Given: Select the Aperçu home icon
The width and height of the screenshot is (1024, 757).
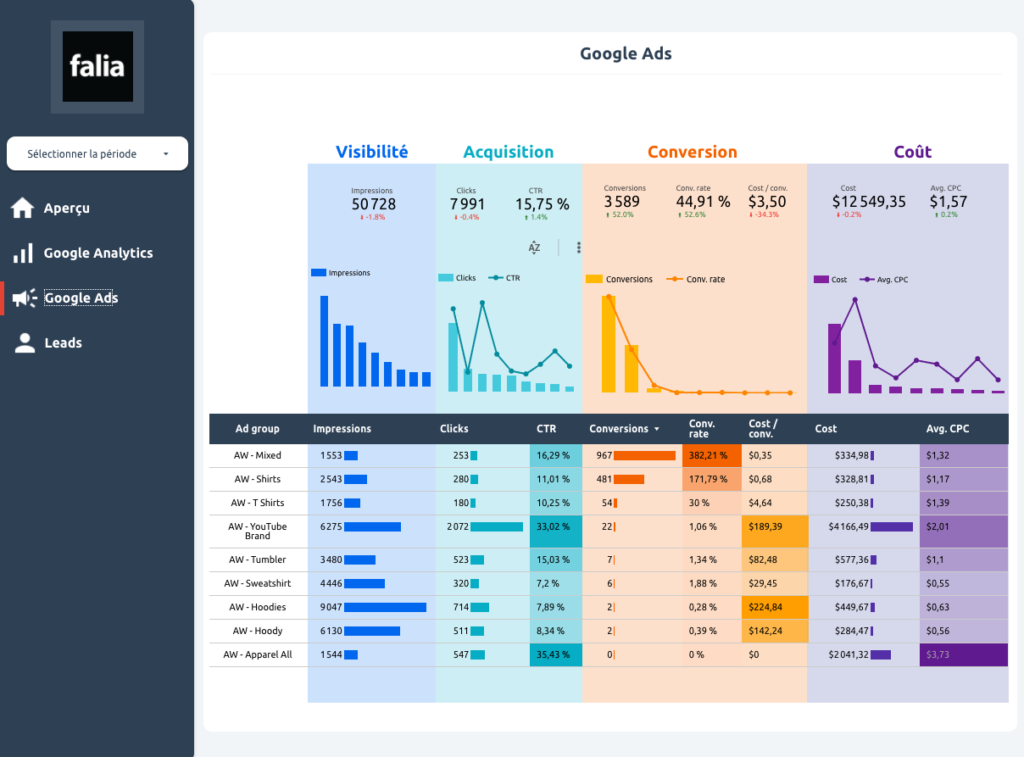Looking at the screenshot, I should pos(24,207).
